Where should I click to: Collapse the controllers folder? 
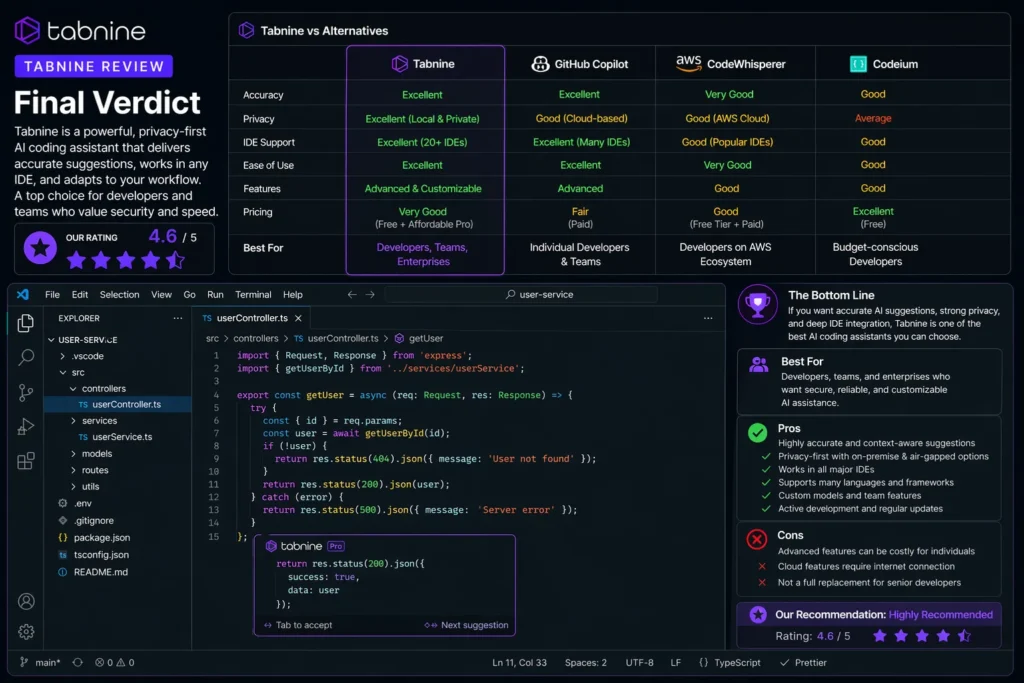[x=73, y=389]
